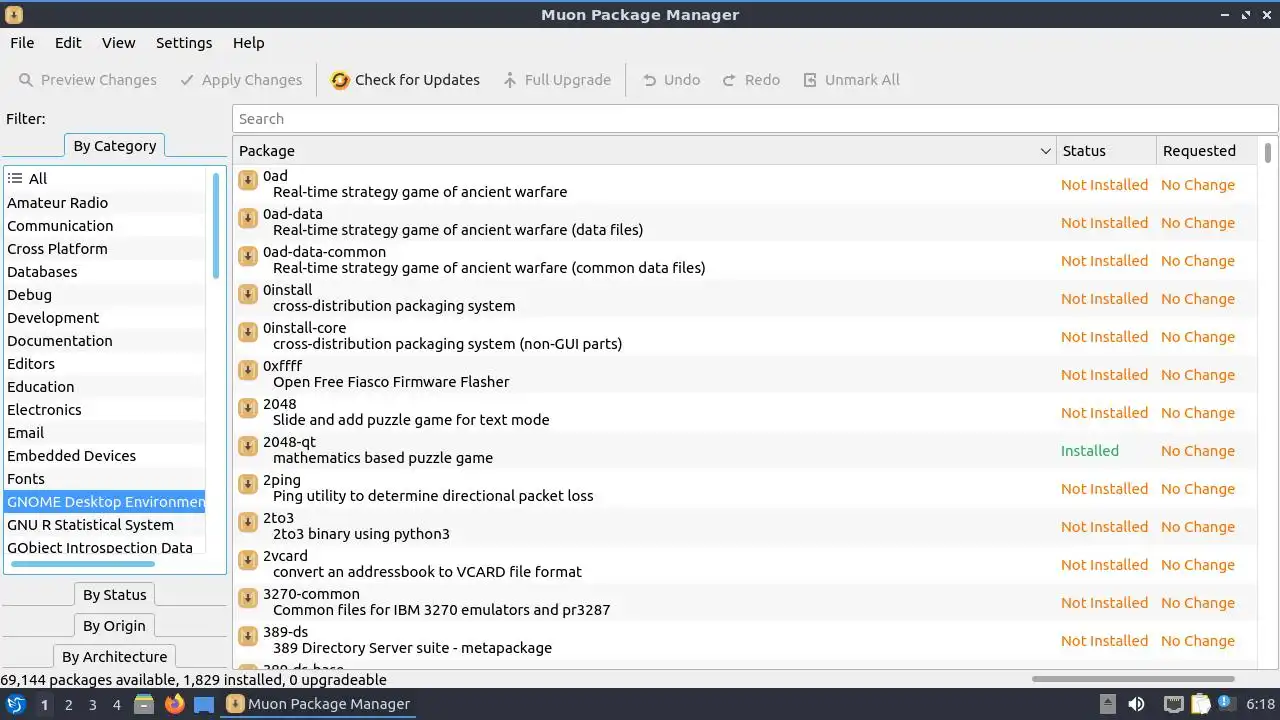This screenshot has width=1280, height=720.
Task: Click the 0ad-data package icon
Action: coord(248,218)
